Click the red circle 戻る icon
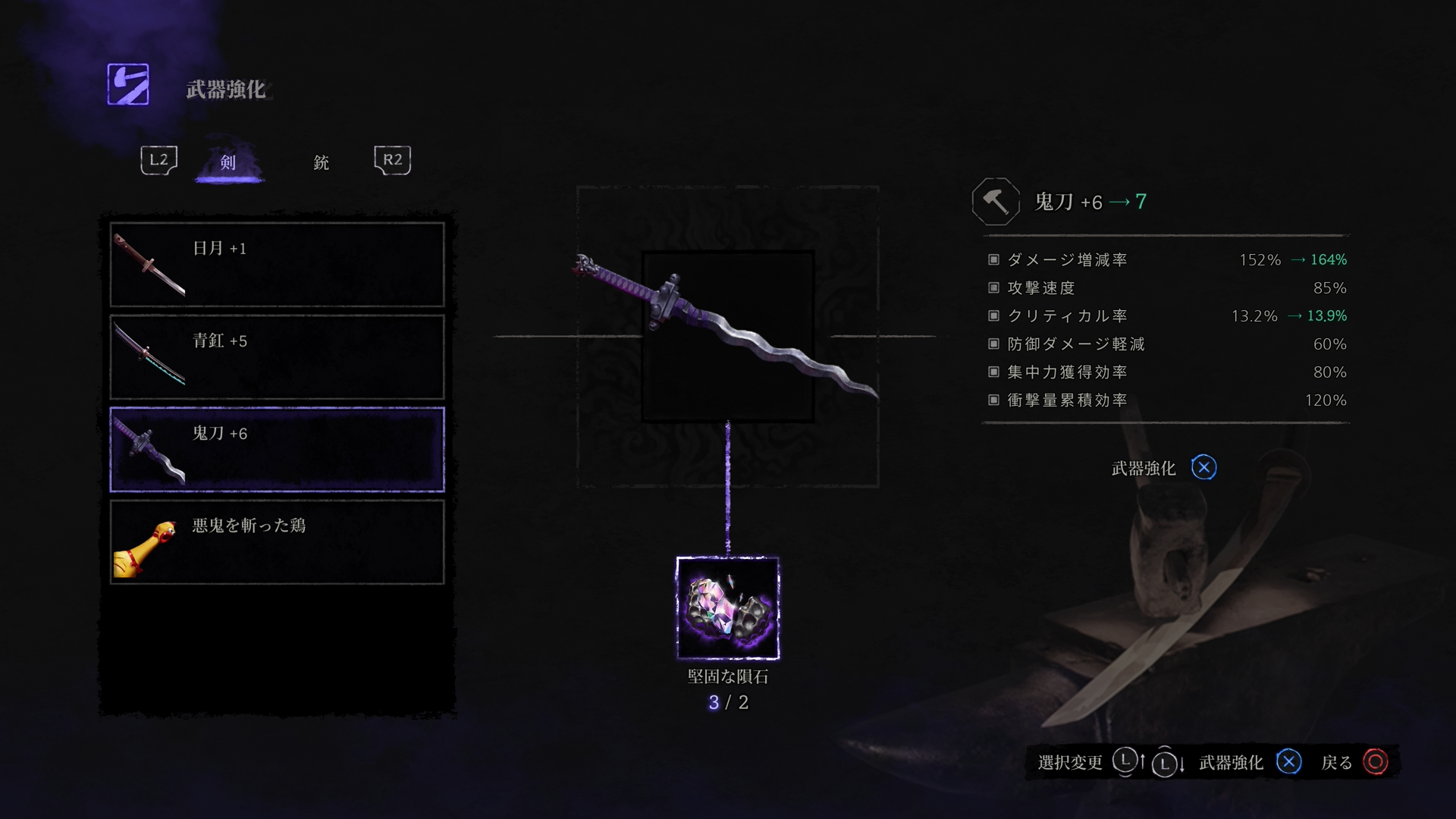 coord(1375,761)
